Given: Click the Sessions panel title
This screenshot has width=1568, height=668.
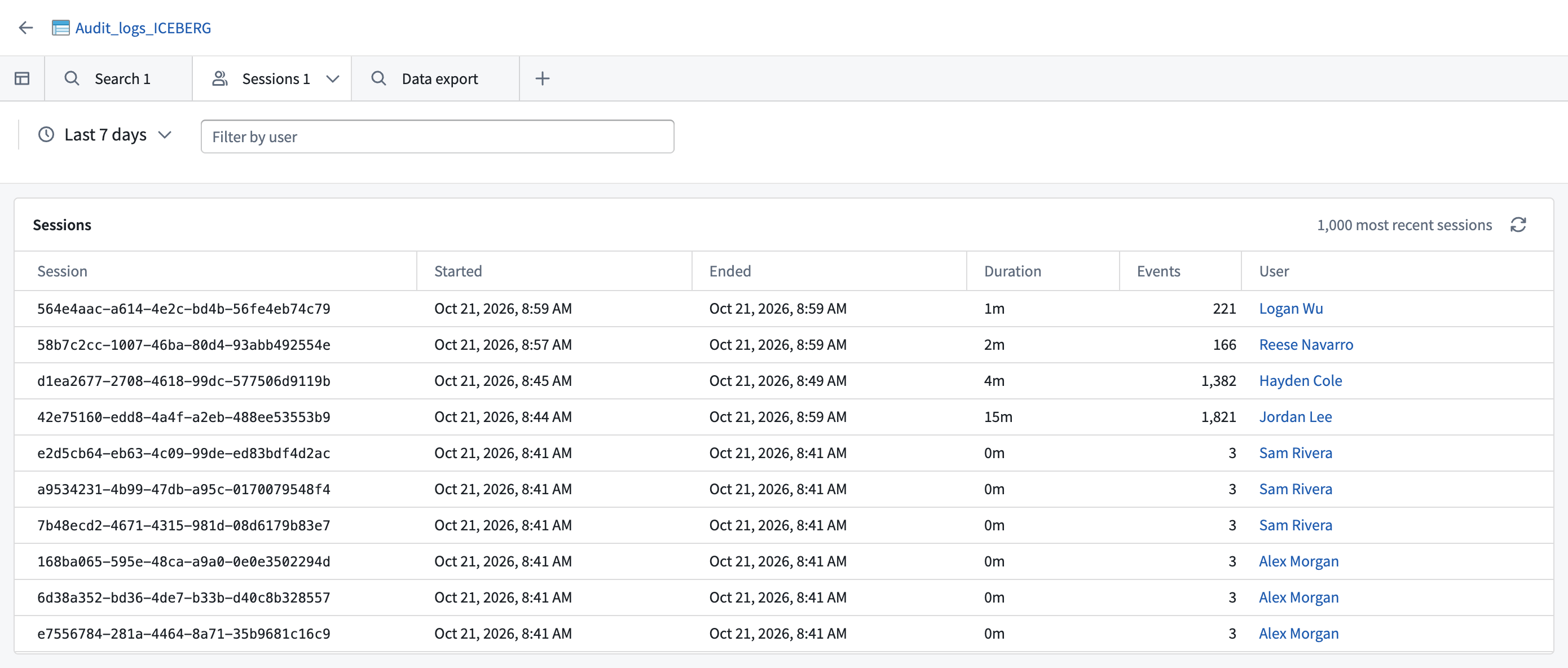Looking at the screenshot, I should [x=62, y=225].
